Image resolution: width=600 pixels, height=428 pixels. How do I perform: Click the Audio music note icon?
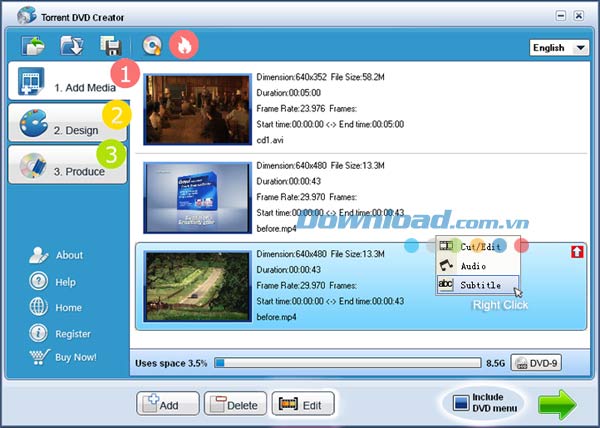coord(446,265)
